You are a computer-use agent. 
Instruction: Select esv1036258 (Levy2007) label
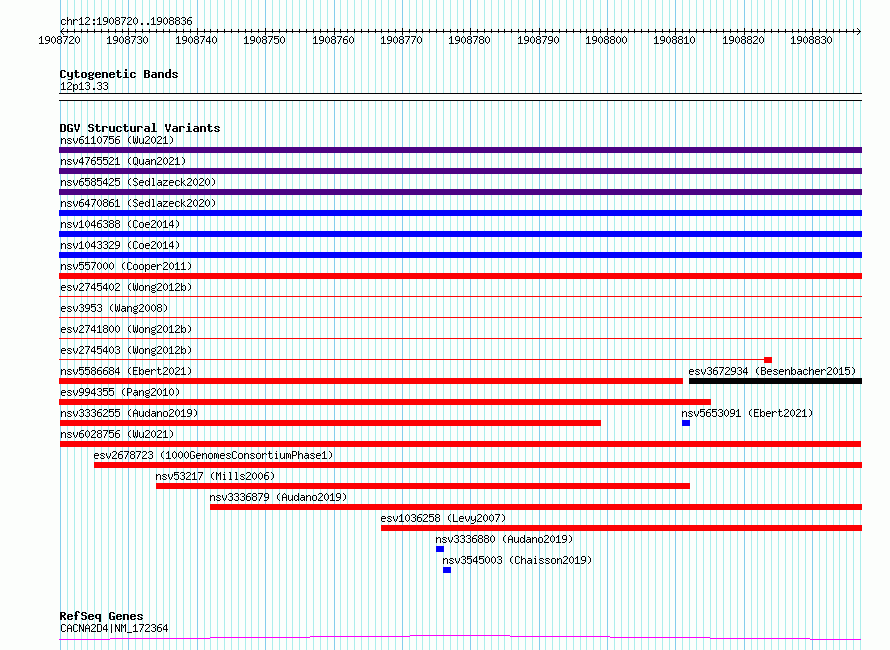(443, 518)
